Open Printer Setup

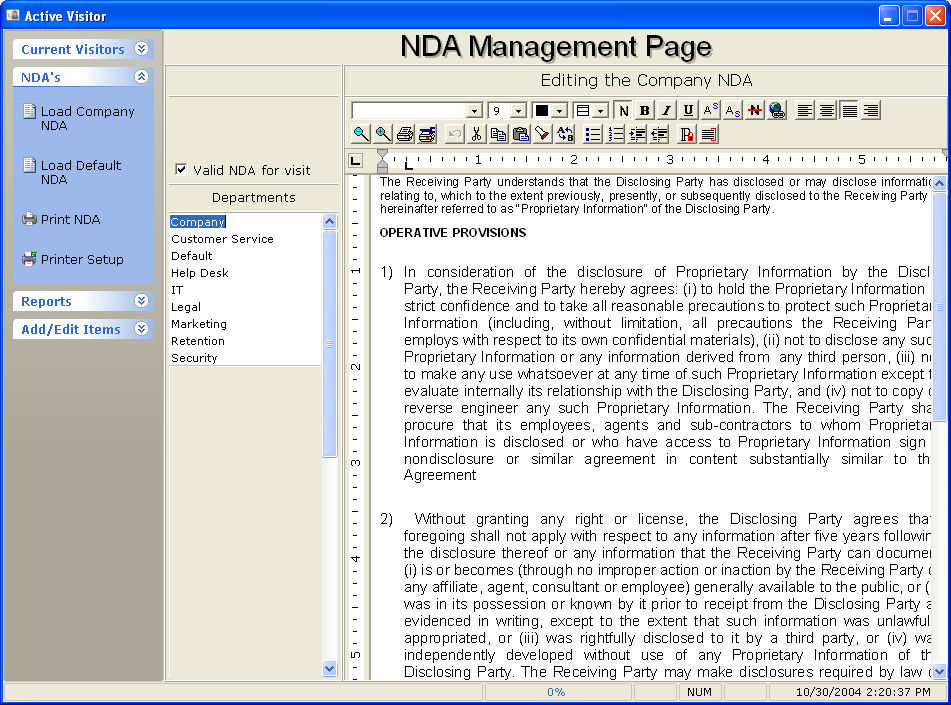tap(73, 260)
